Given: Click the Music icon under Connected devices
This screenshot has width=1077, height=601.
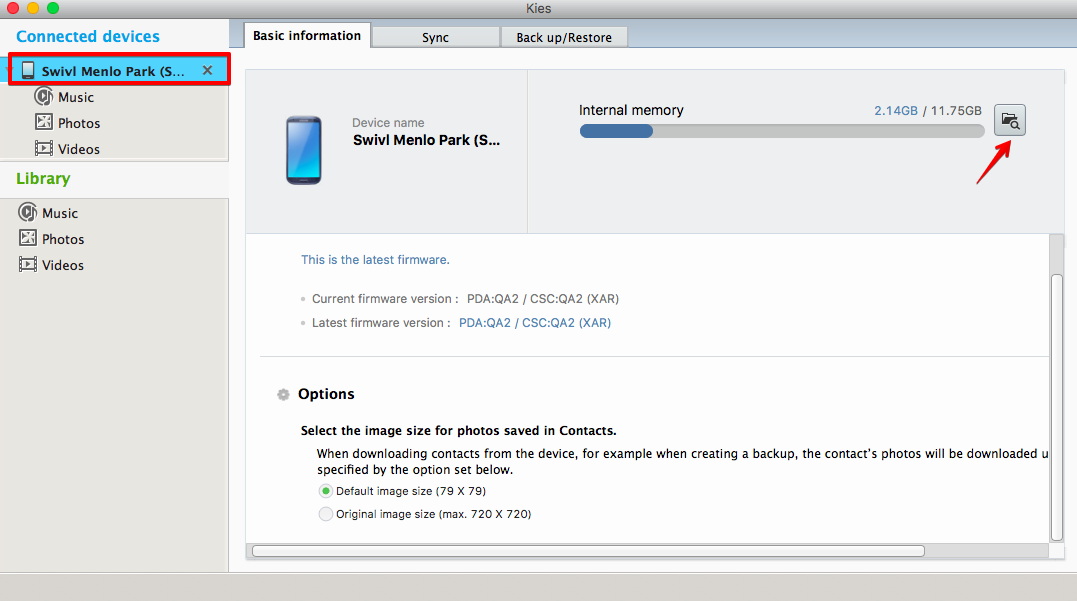Looking at the screenshot, I should coord(43,97).
